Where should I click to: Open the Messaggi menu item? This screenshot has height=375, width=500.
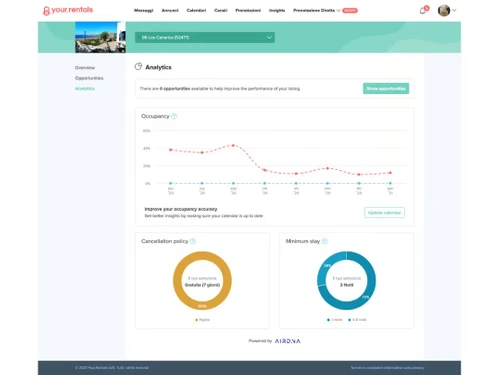(143, 11)
